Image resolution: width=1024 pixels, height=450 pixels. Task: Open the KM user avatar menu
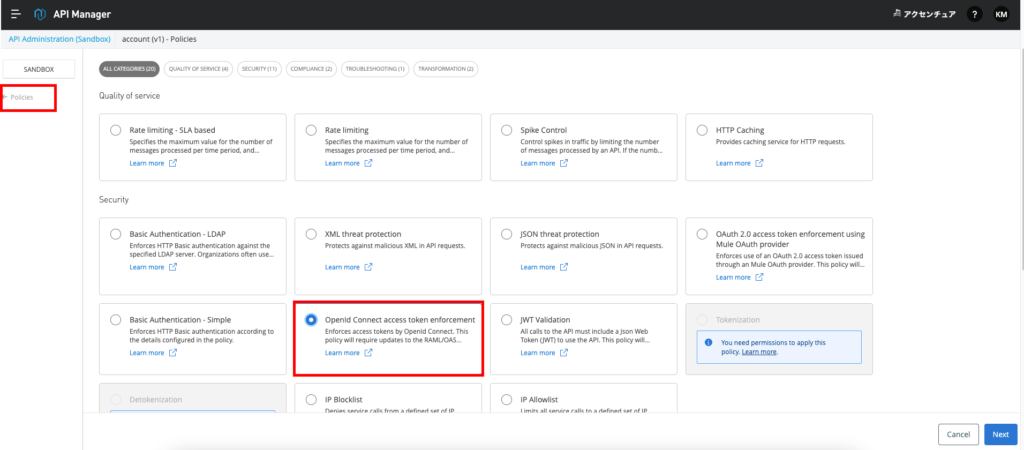coord(1001,14)
